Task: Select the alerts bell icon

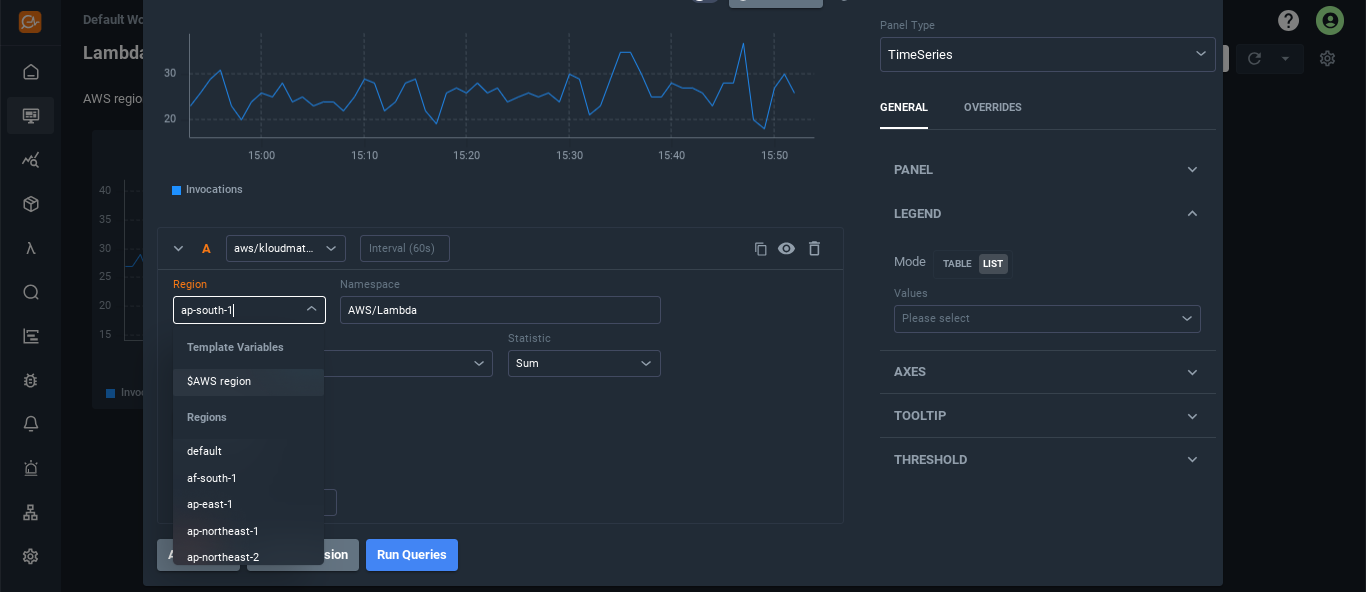Action: tap(30, 423)
